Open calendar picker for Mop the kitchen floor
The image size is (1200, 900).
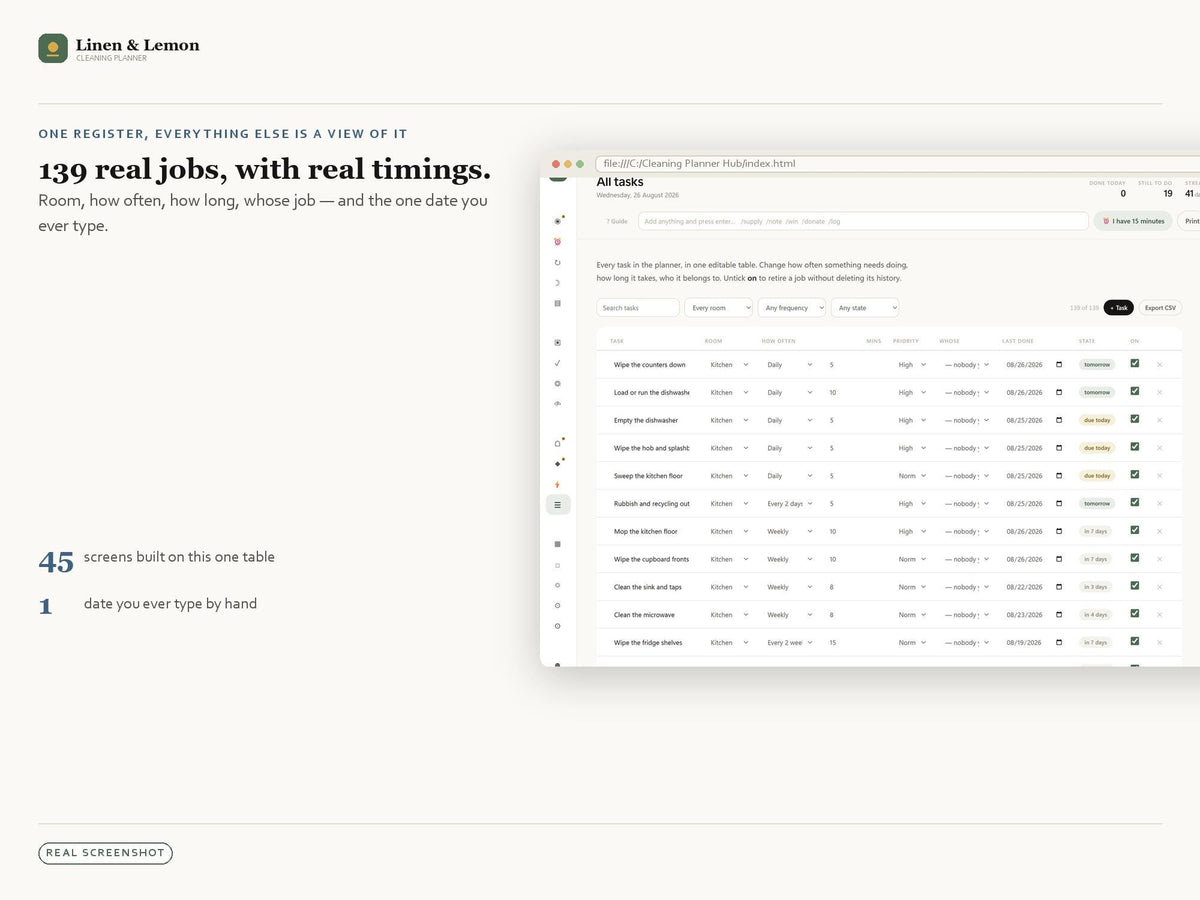1059,531
